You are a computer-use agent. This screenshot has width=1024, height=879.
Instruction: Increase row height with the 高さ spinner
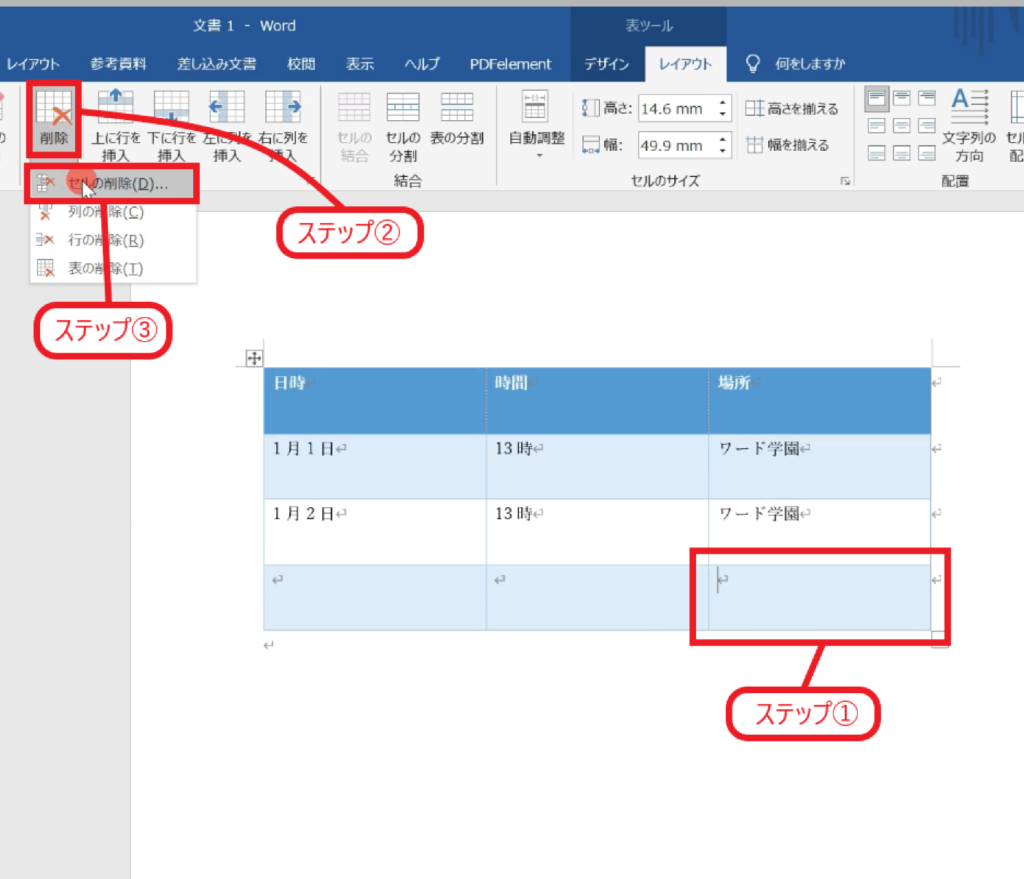click(724, 102)
